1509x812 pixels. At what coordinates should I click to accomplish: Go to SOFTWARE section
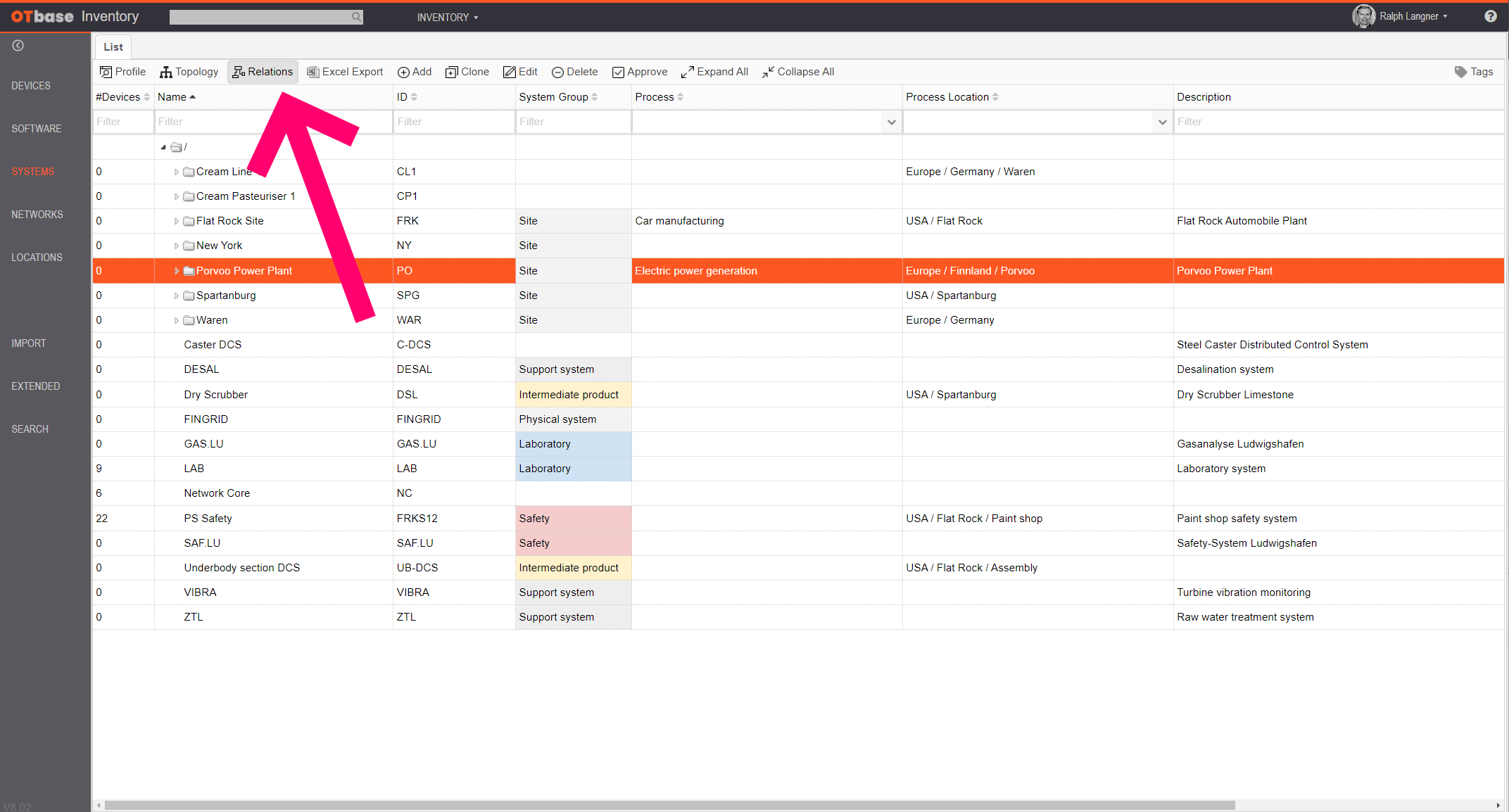pos(37,129)
